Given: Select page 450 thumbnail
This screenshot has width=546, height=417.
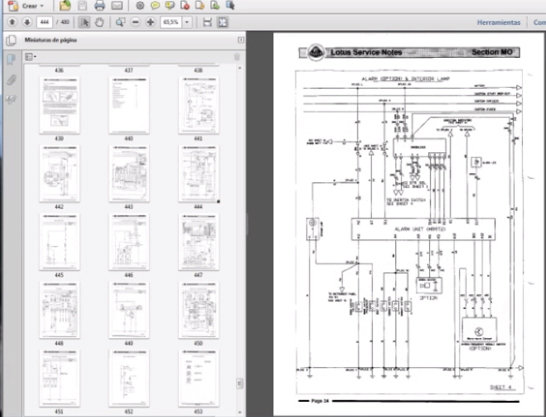Looking at the screenshot, I should click(198, 310).
